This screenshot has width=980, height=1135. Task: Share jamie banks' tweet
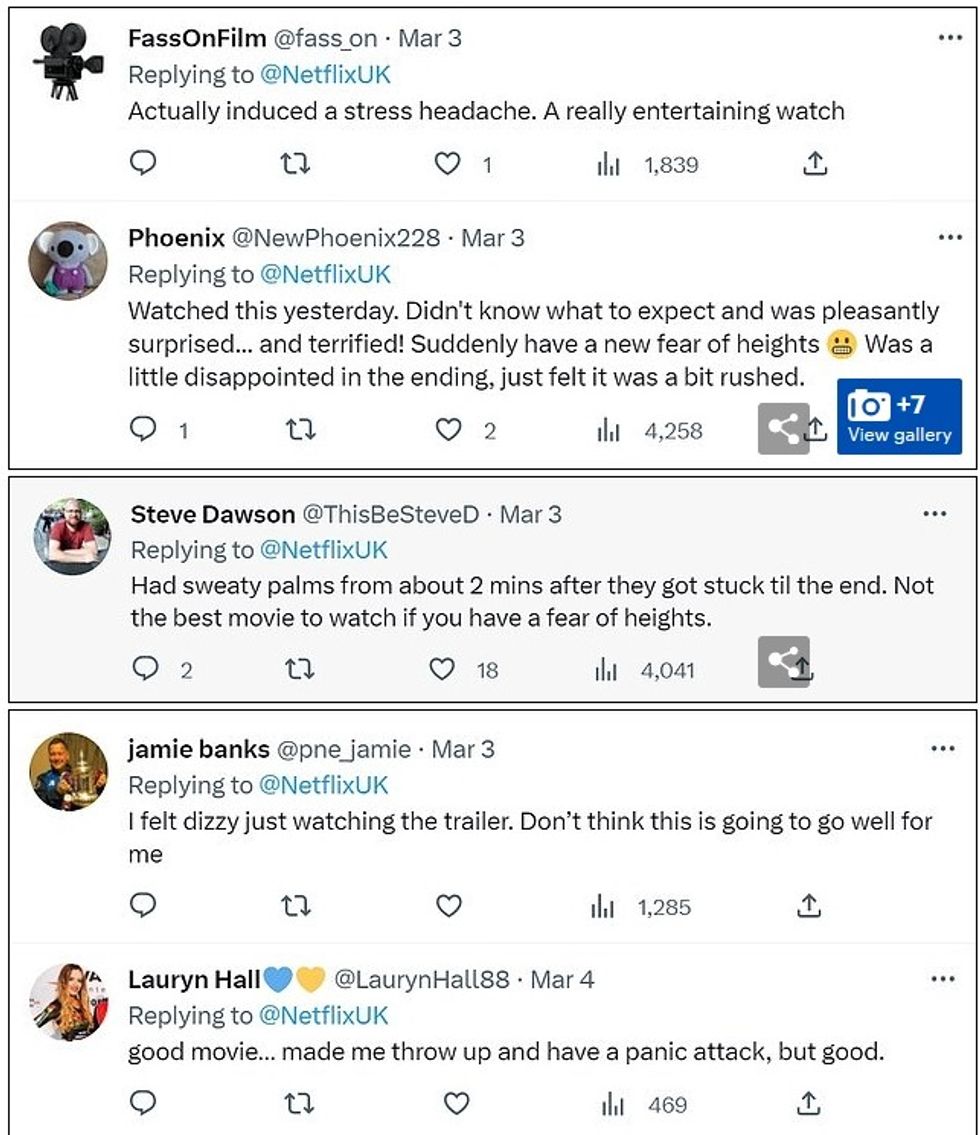(x=808, y=906)
